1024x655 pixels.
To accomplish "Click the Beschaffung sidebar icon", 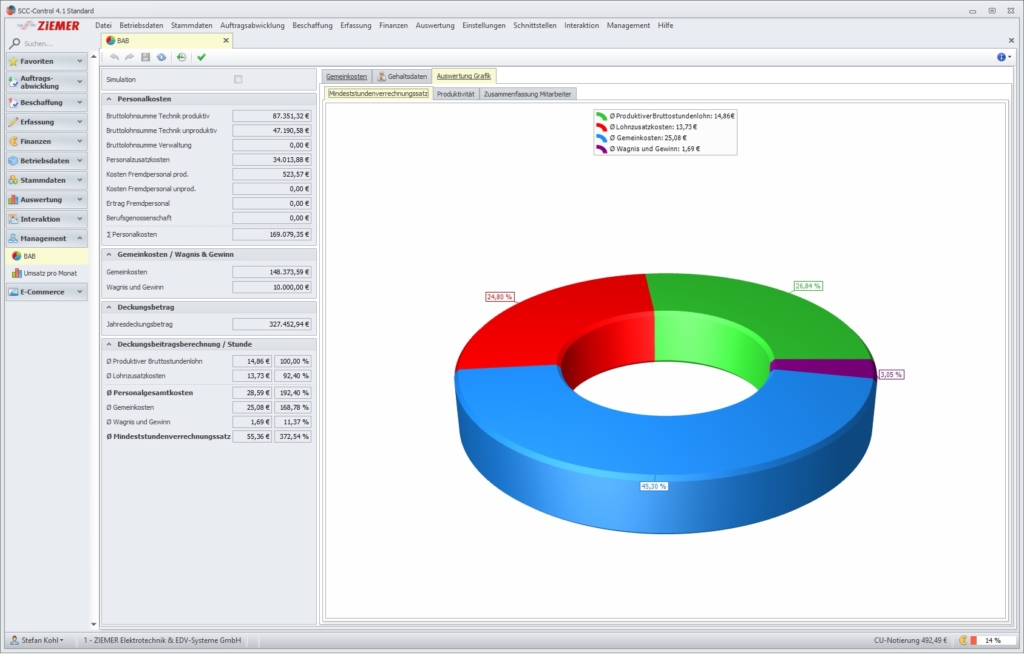I will (13, 103).
